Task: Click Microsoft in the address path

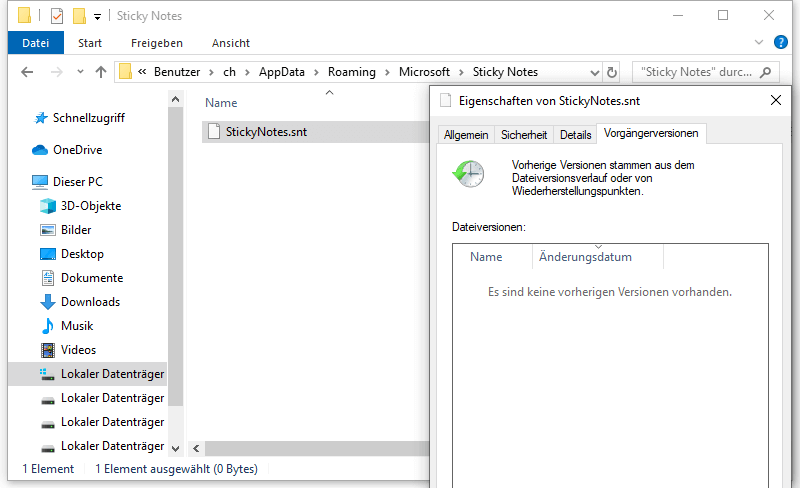Action: click(424, 72)
